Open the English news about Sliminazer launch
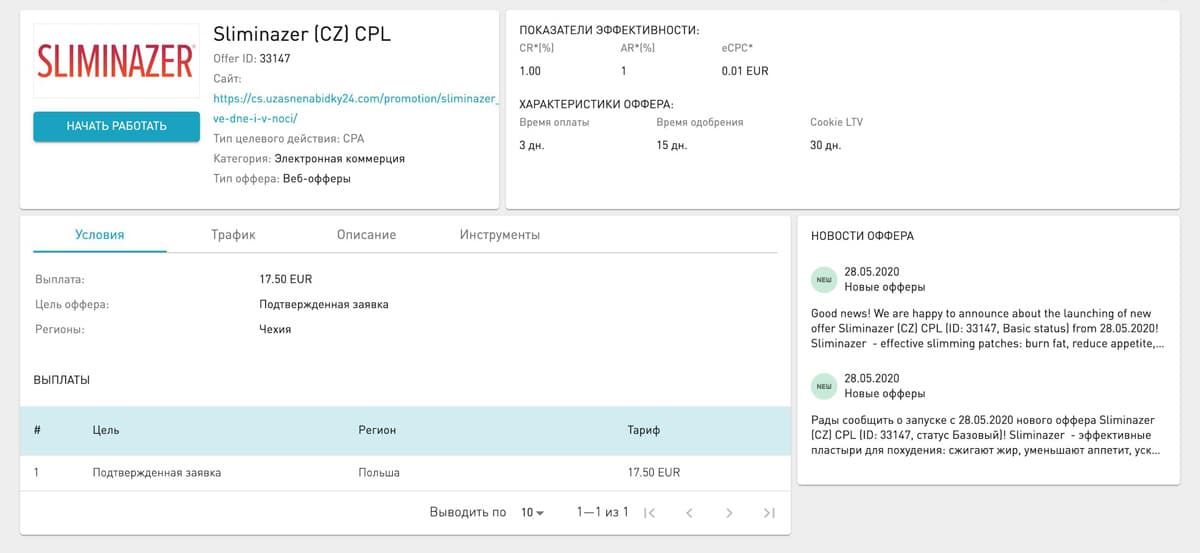 987,328
